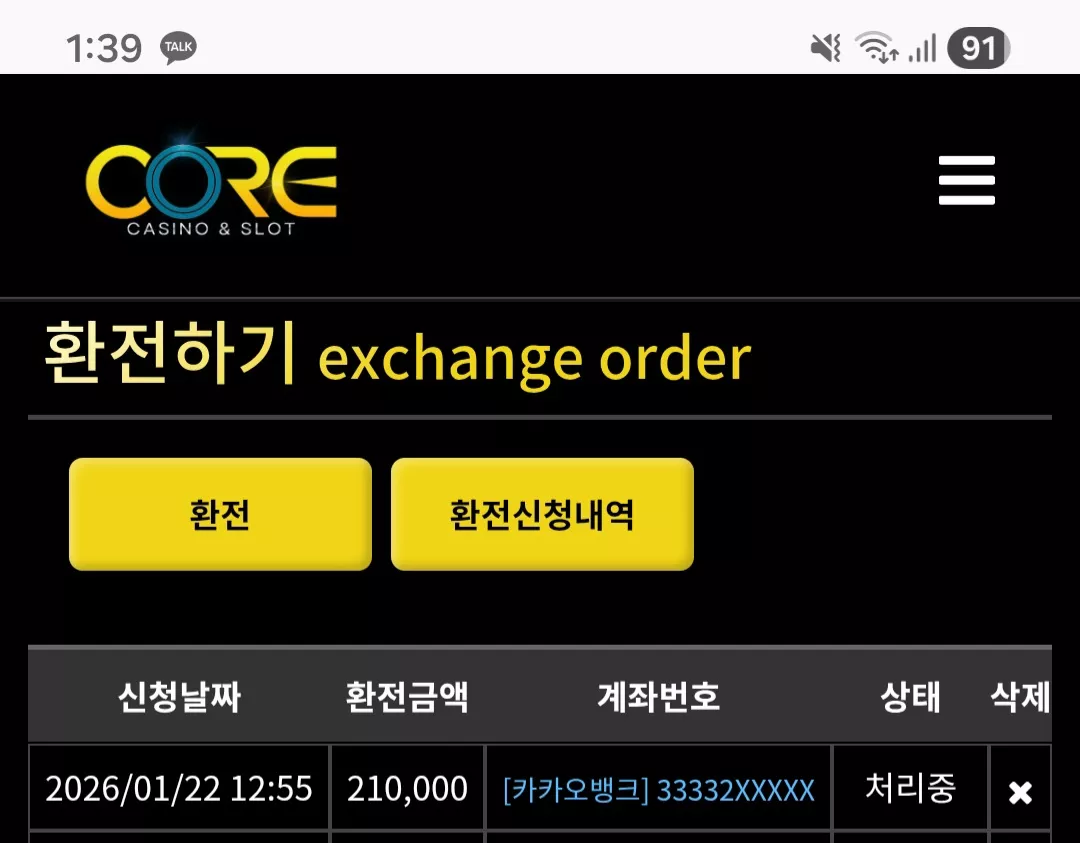Tap the muted sound status icon
The image size is (1080, 843).
coord(825,48)
